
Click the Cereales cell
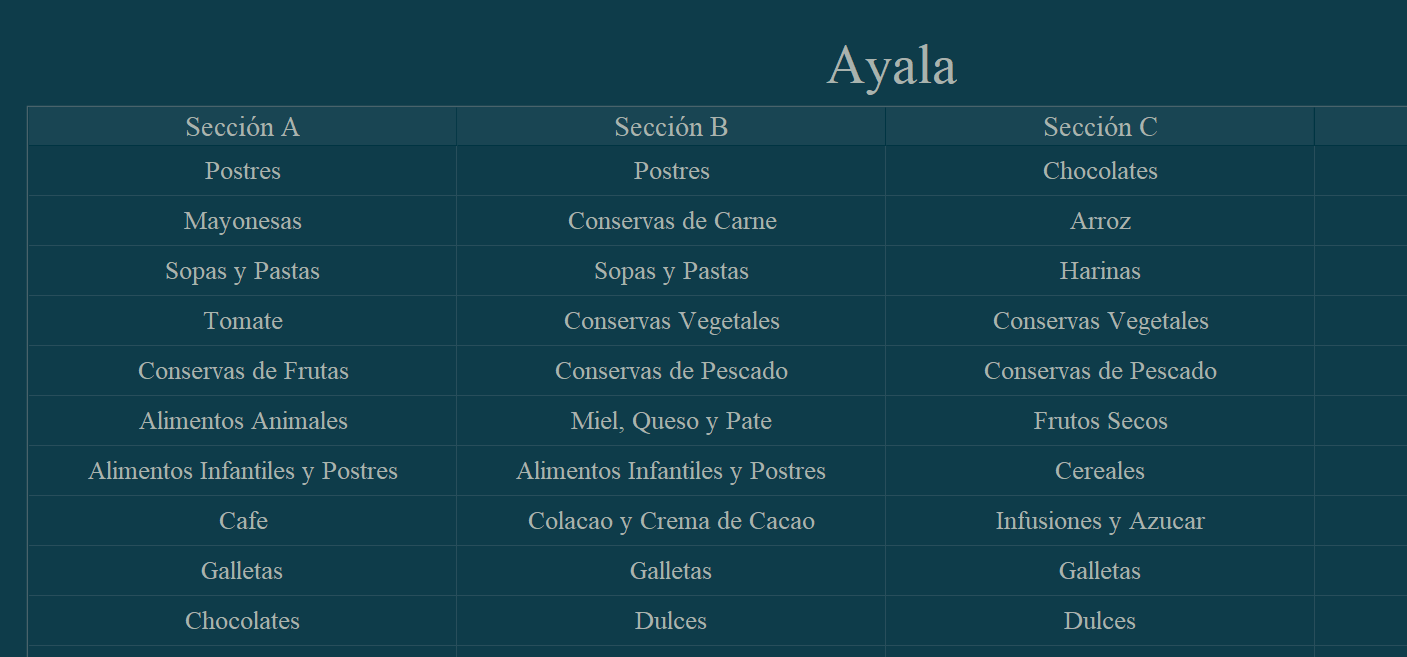[x=1100, y=471]
